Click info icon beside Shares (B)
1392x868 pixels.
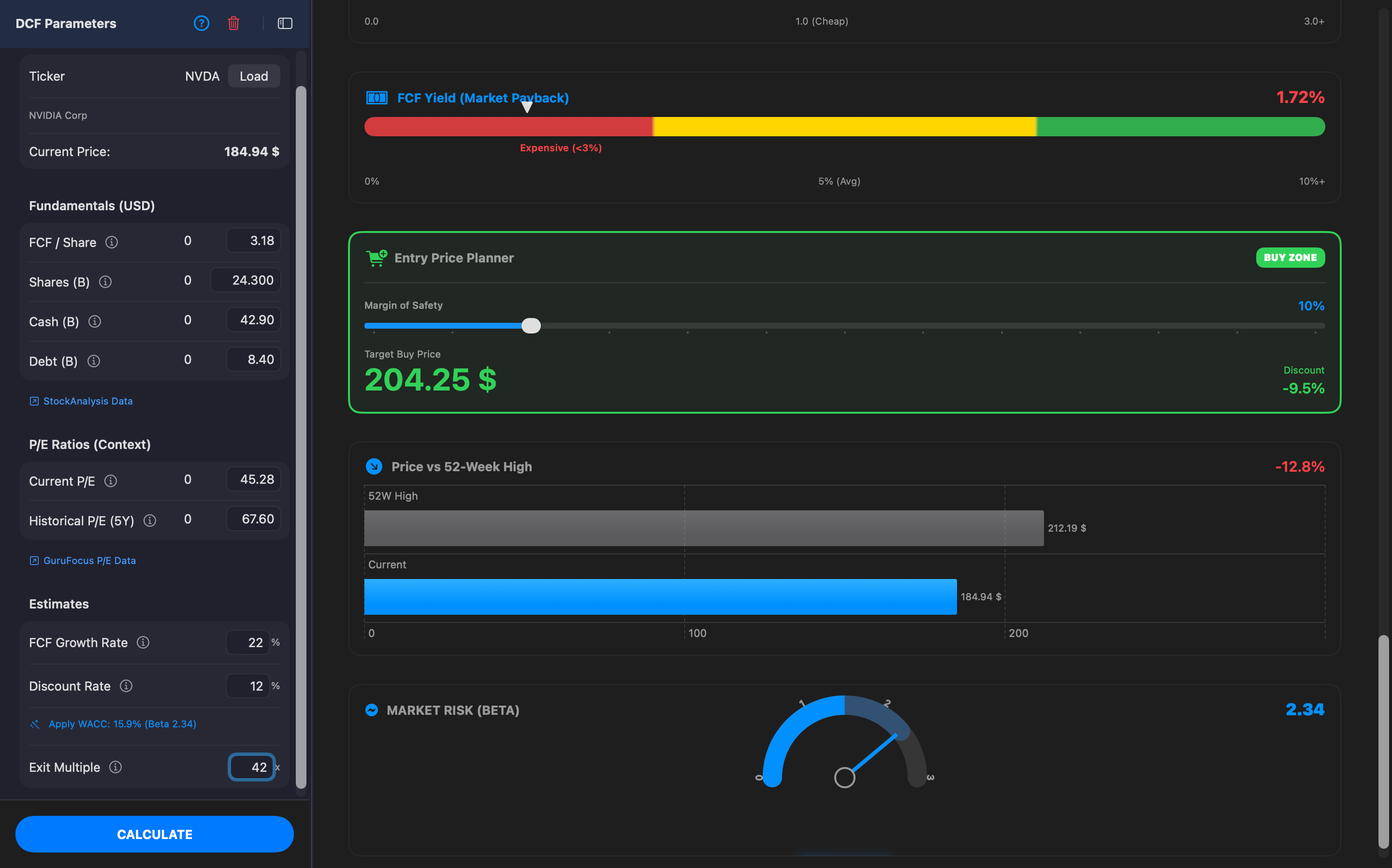[105, 282]
